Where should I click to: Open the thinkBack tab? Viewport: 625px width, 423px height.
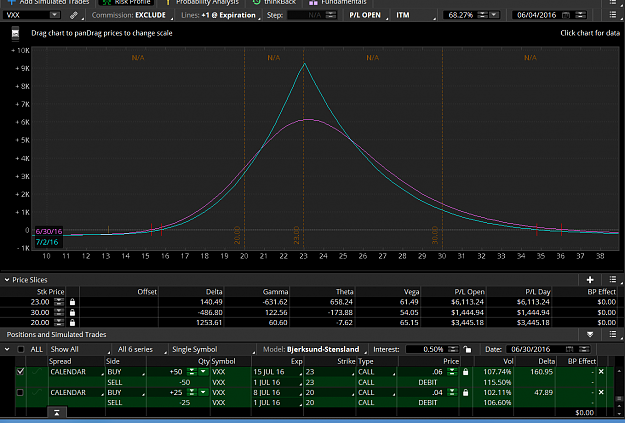tap(275, 2)
